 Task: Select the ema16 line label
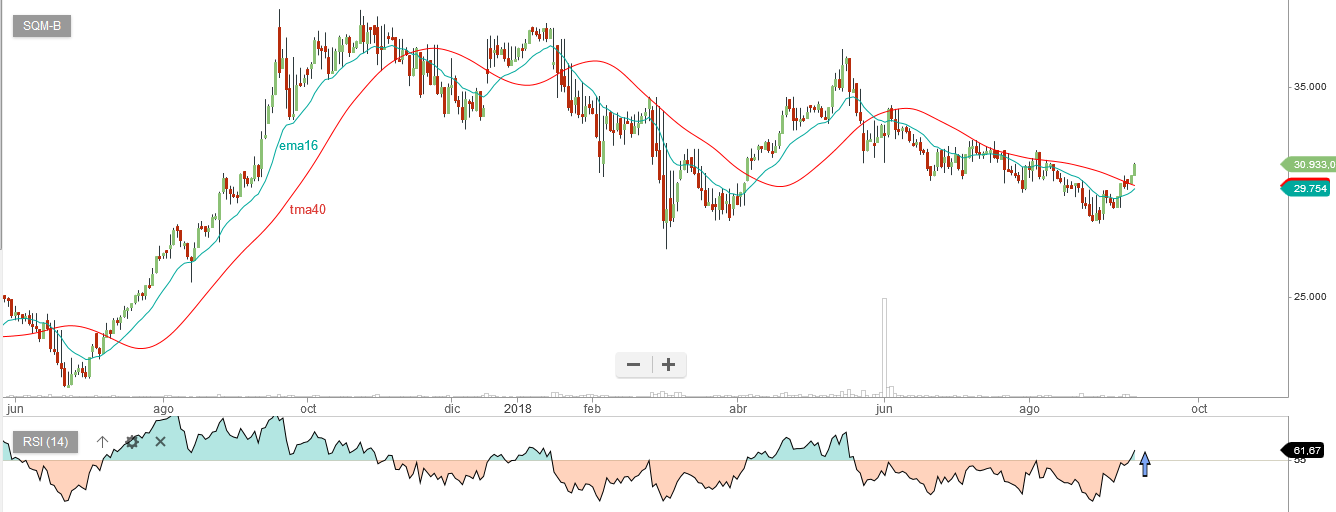point(298,146)
